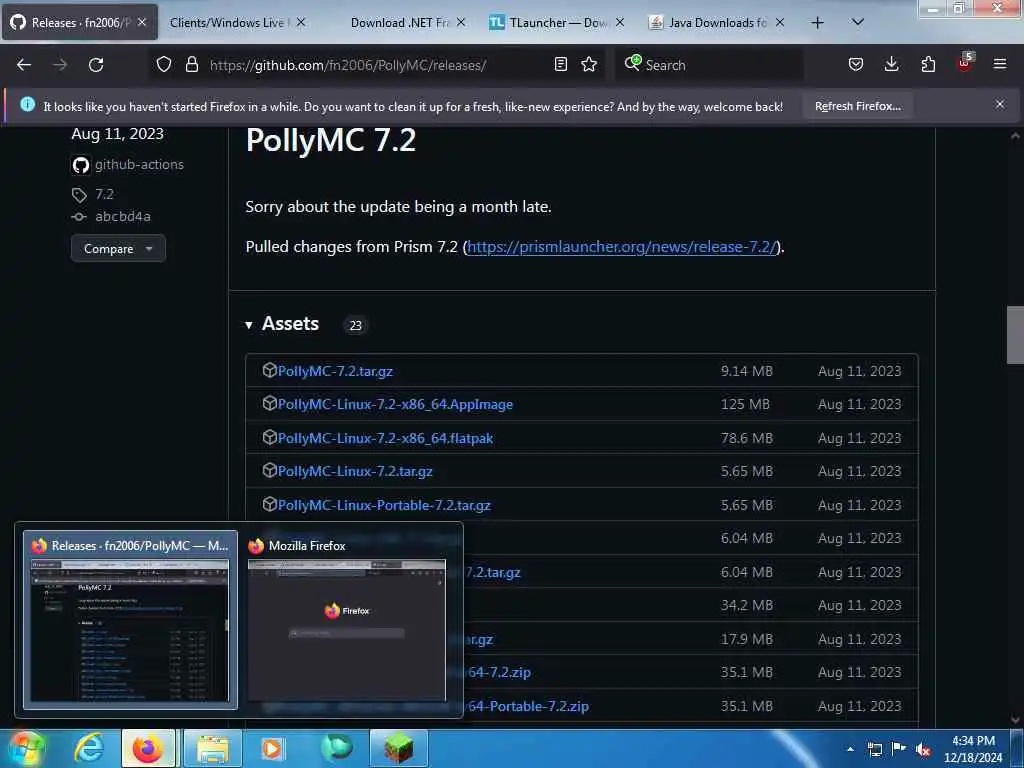
Task: Select Releases fn2006/PollyMC window thumbnail
Action: tap(130, 620)
